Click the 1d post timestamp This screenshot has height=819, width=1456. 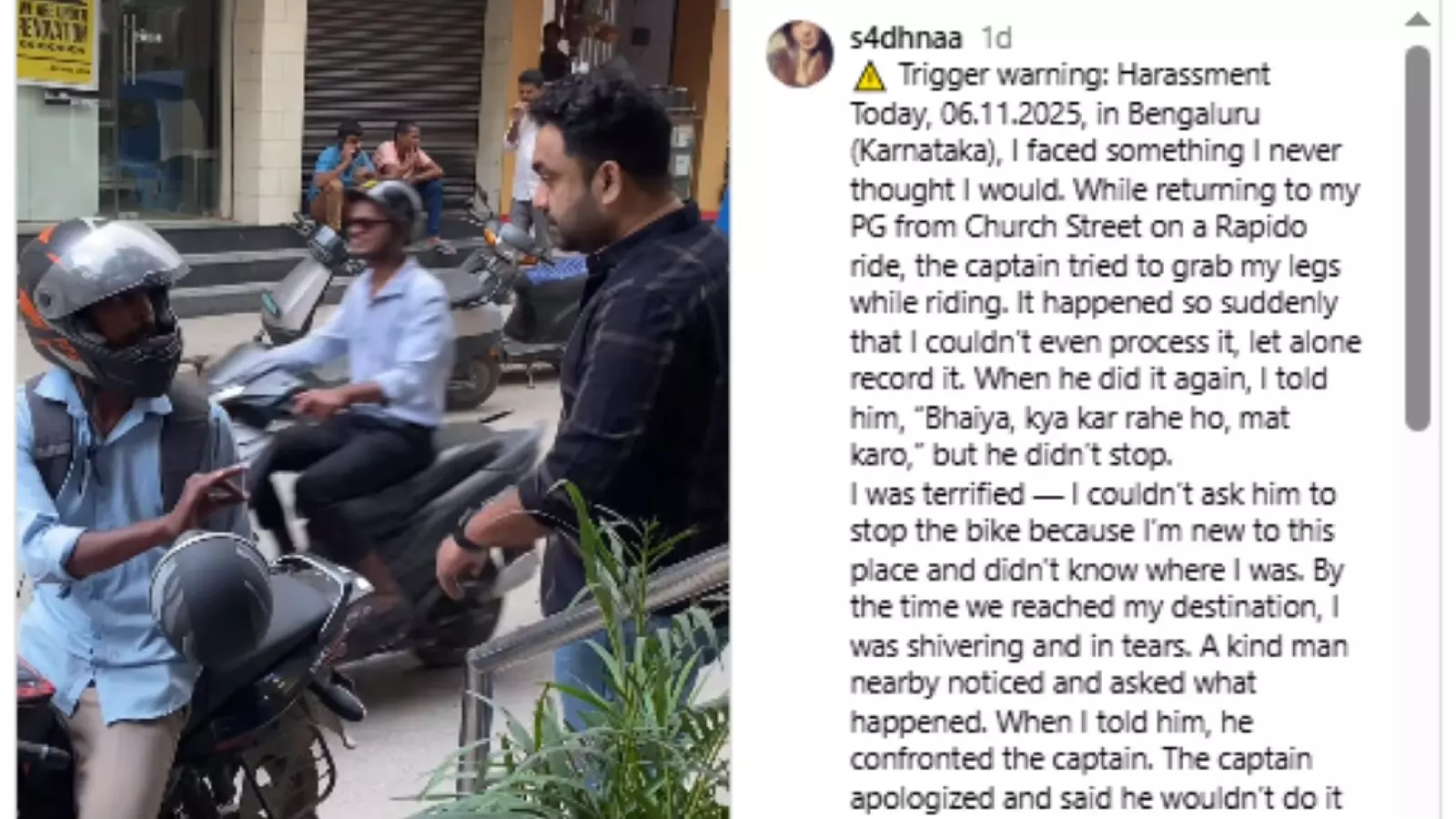pos(996,37)
